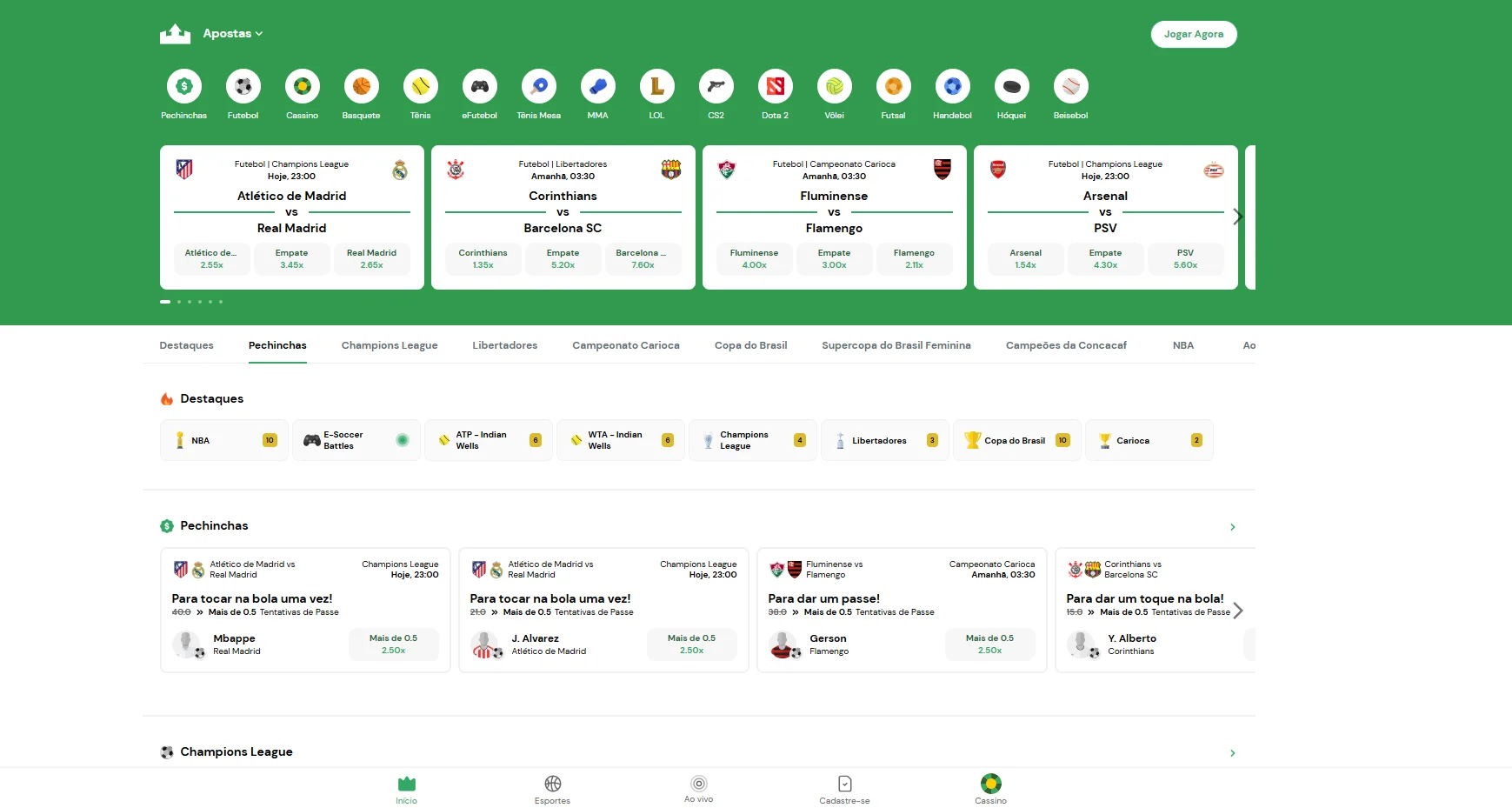The image size is (1512, 808).
Task: Go to Início in bottom navigation
Action: coord(406,790)
